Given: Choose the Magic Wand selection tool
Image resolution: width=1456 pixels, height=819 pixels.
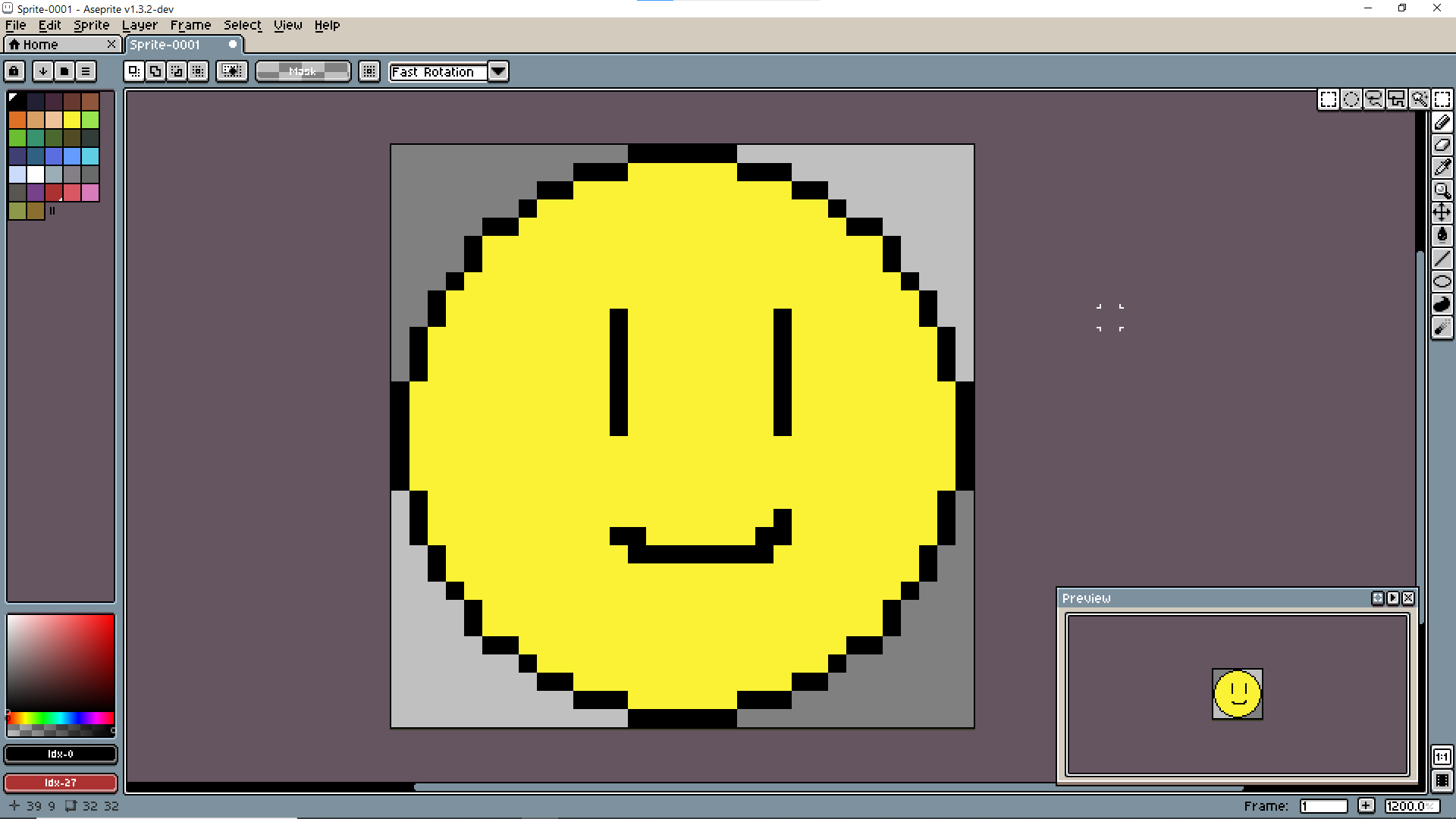Looking at the screenshot, I should tap(1419, 99).
